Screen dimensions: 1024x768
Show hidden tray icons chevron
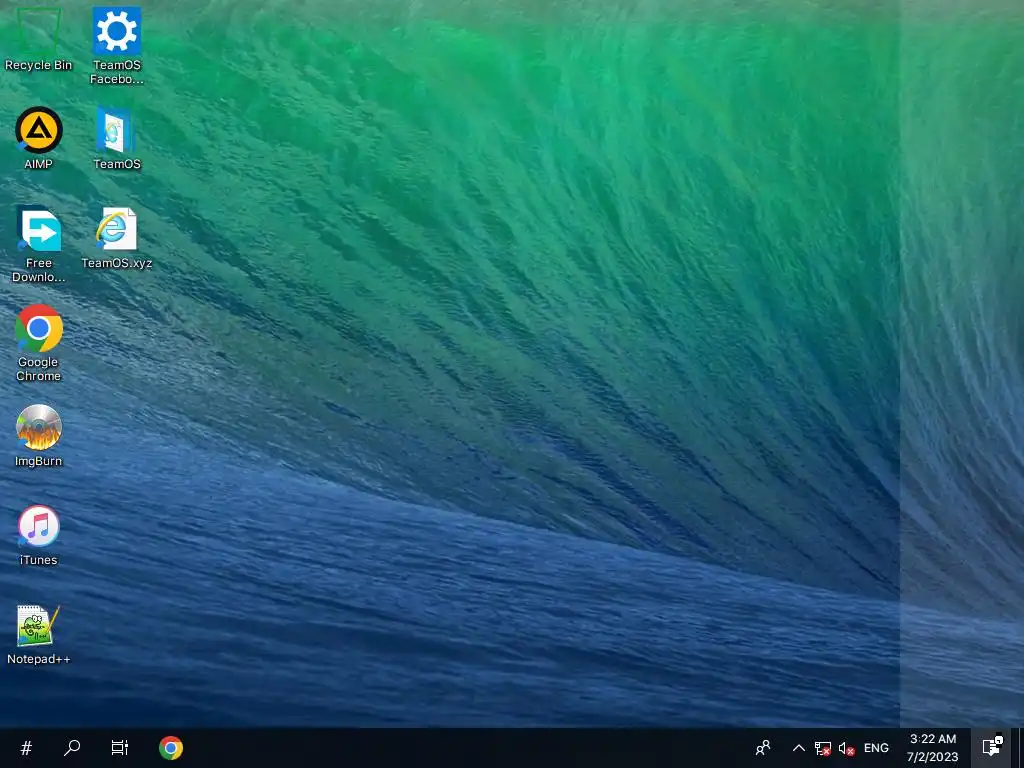click(x=798, y=748)
